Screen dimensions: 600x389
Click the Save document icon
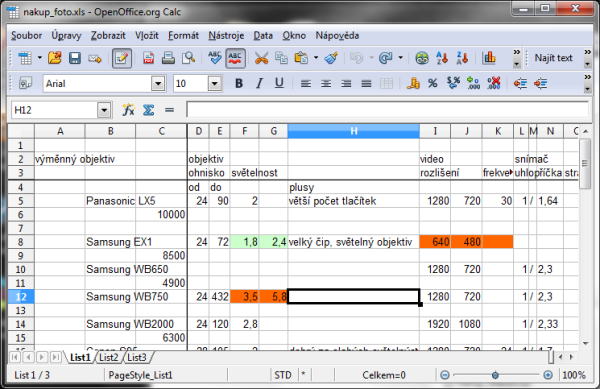tap(75, 58)
